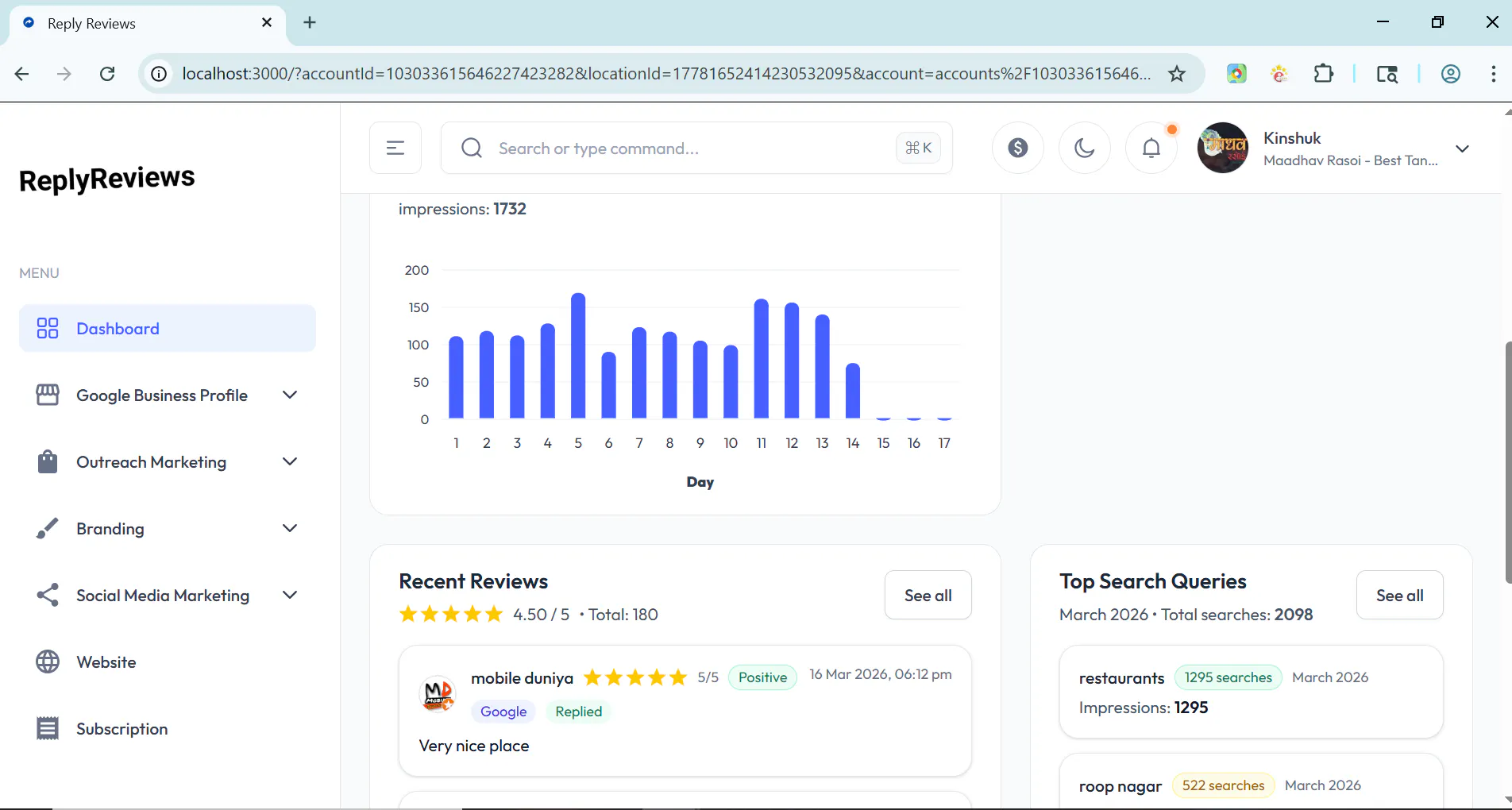Select the Reply Reviews browser tab

148,23
